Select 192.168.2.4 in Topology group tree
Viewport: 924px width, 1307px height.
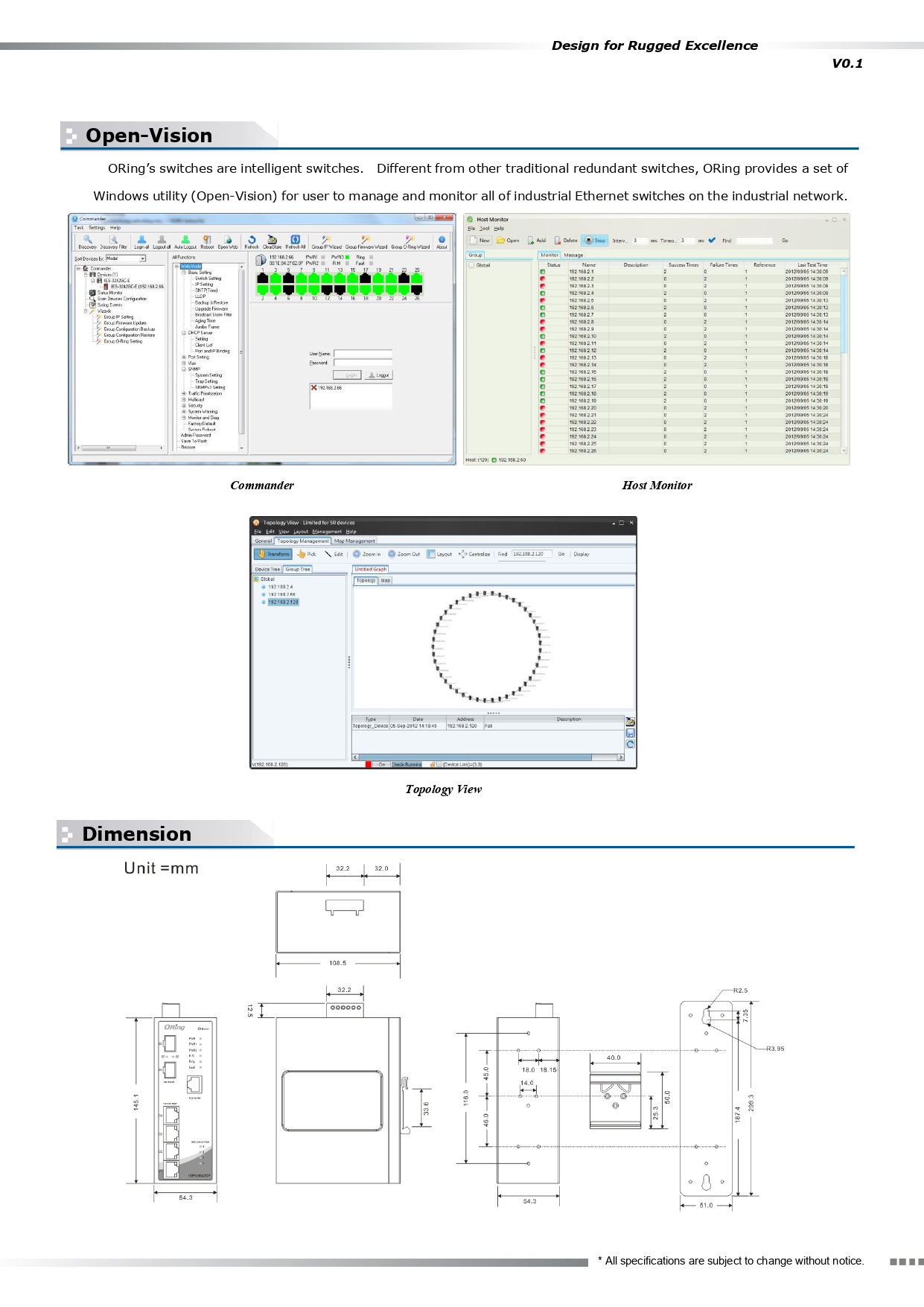[x=280, y=587]
